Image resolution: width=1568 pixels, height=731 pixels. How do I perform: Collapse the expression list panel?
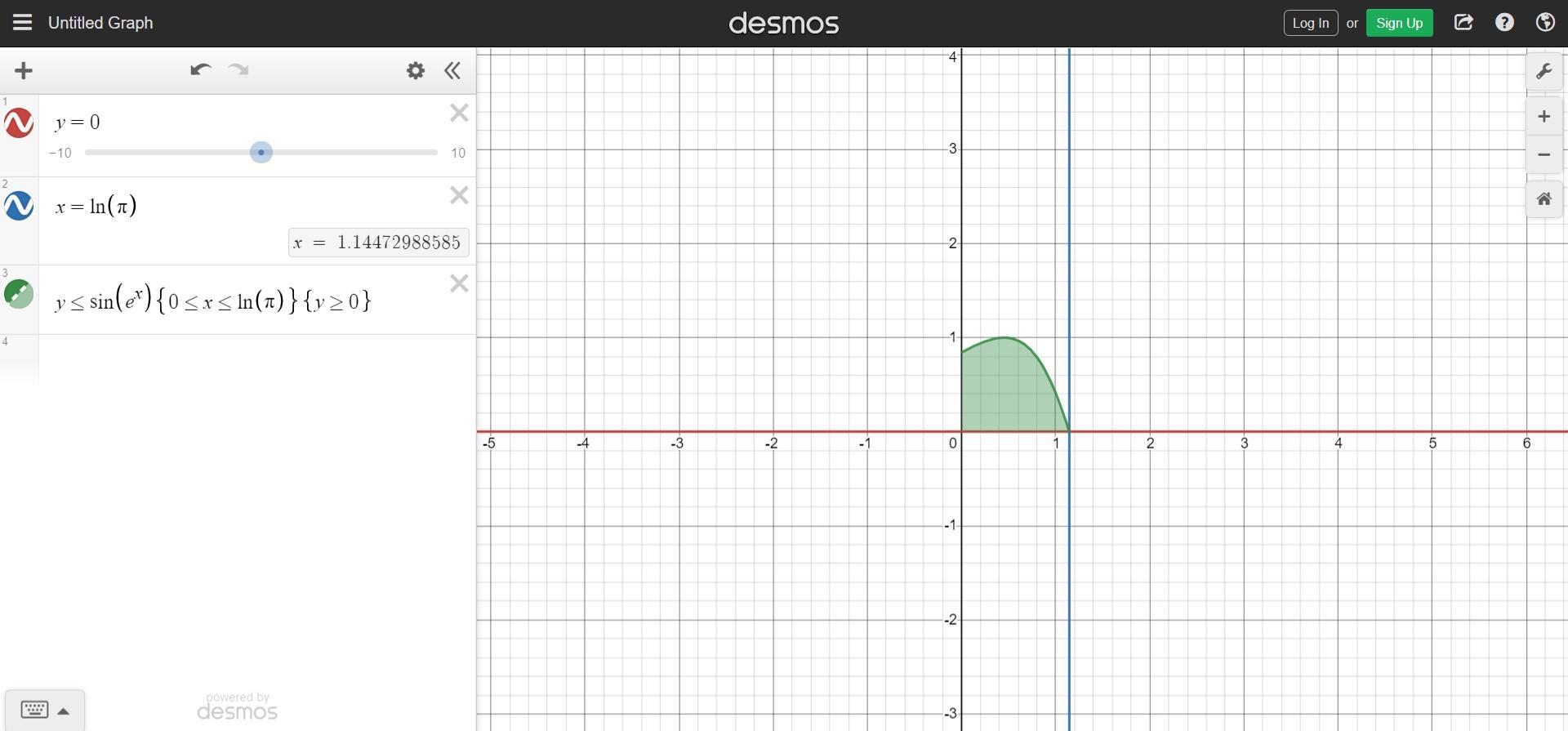coord(452,71)
